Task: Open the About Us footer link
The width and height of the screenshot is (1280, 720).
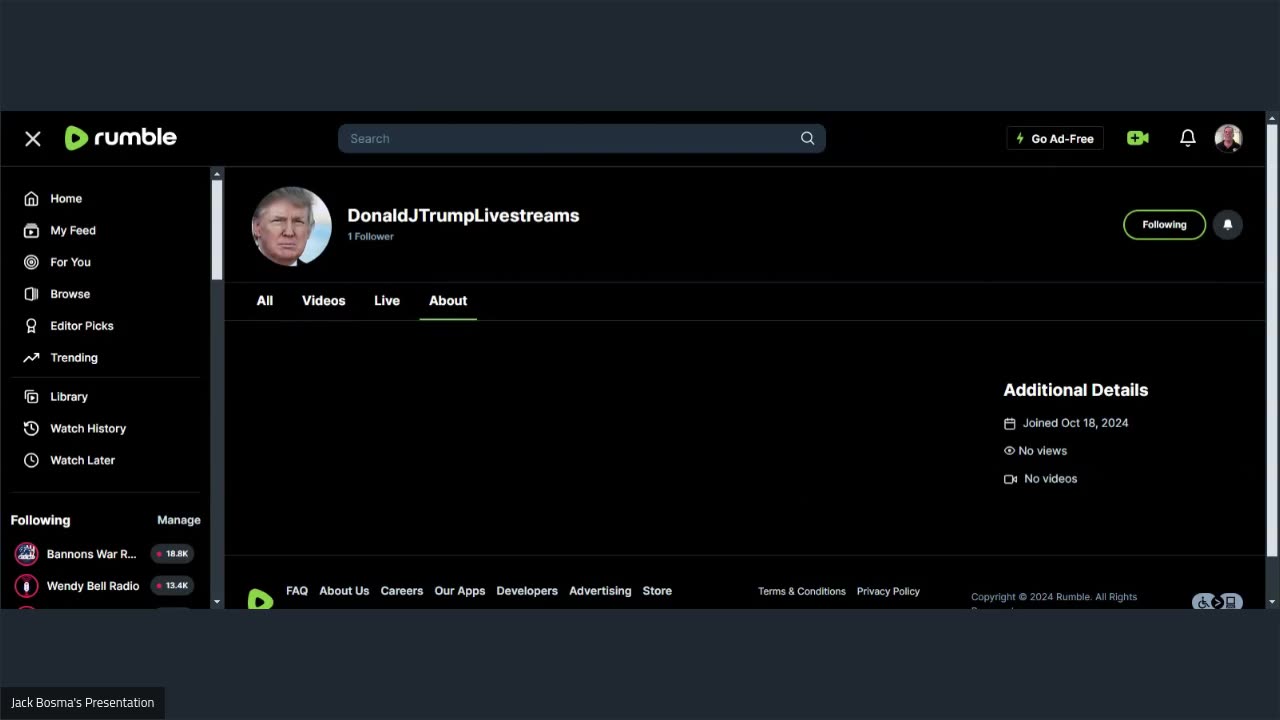Action: (344, 591)
